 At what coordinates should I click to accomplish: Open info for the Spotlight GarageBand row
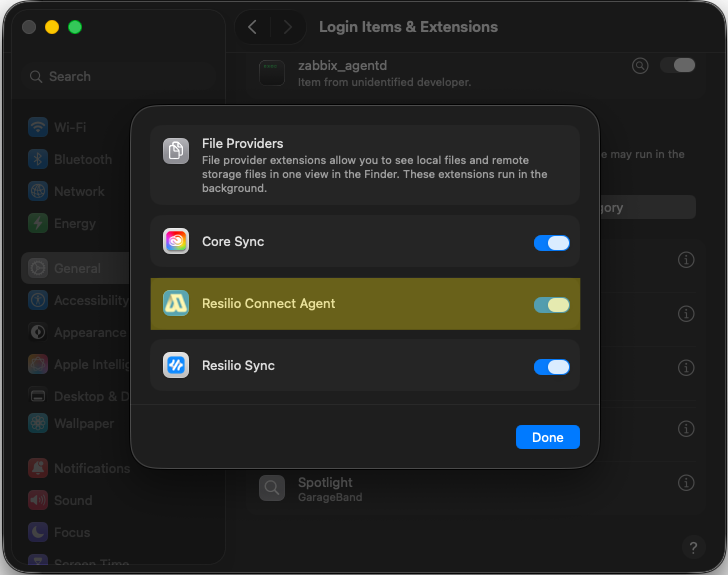coord(686,483)
